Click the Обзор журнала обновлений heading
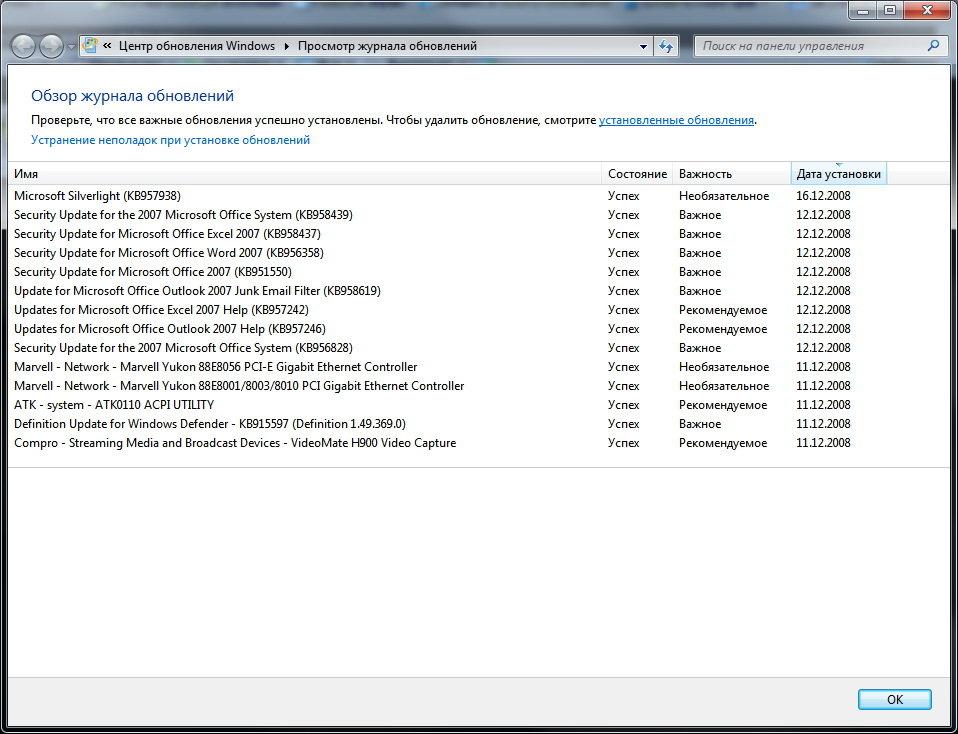 133,96
